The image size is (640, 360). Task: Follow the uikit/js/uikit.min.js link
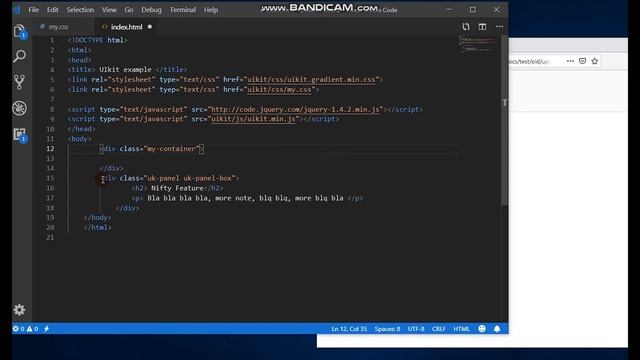click(253, 119)
